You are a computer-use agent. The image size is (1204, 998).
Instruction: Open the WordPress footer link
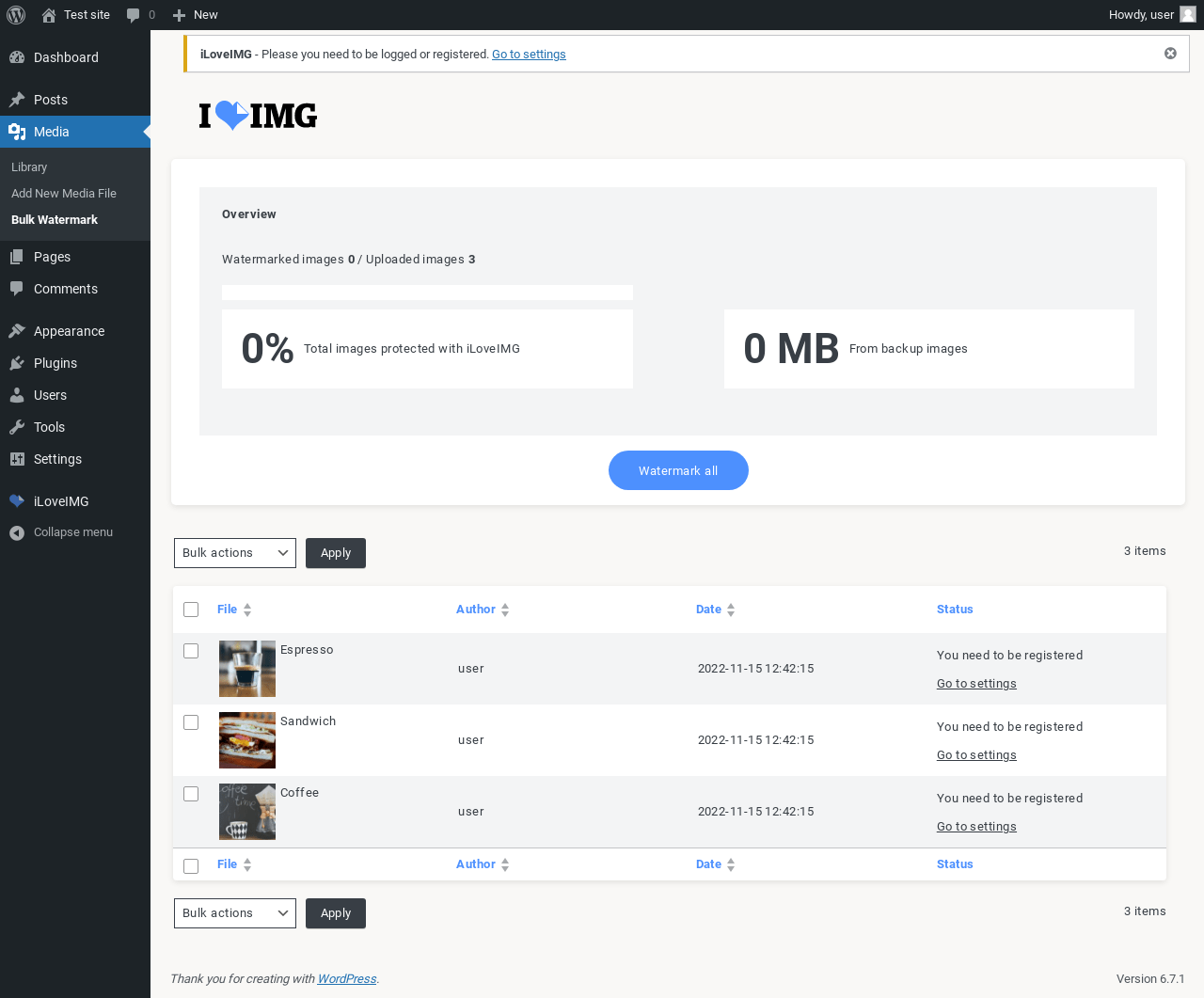347,979
